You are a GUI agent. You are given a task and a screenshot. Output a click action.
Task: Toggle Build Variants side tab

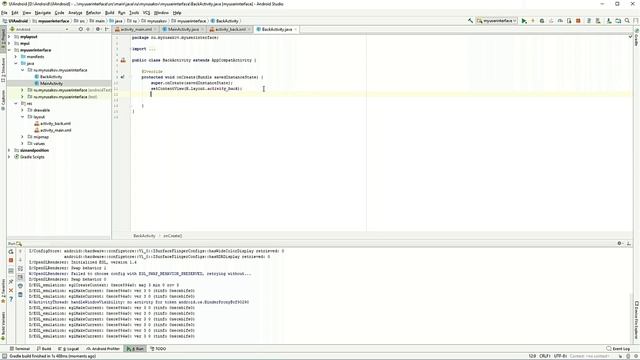(x=3, y=325)
